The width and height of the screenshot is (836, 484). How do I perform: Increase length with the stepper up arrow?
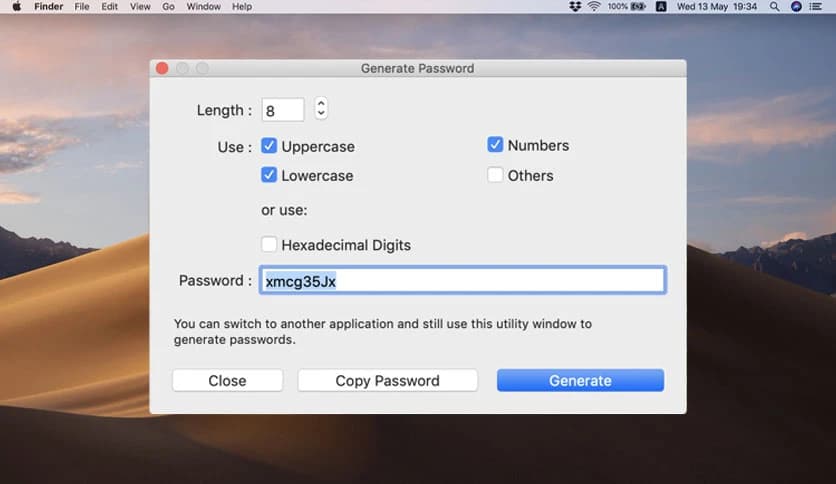coord(320,103)
